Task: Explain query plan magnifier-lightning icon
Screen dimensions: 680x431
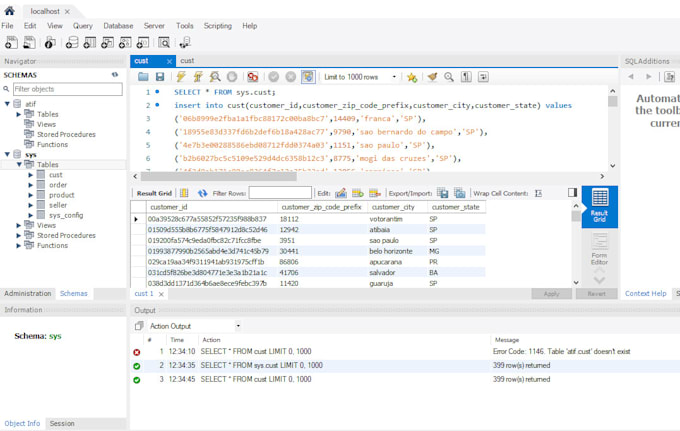Action: [x=215, y=77]
